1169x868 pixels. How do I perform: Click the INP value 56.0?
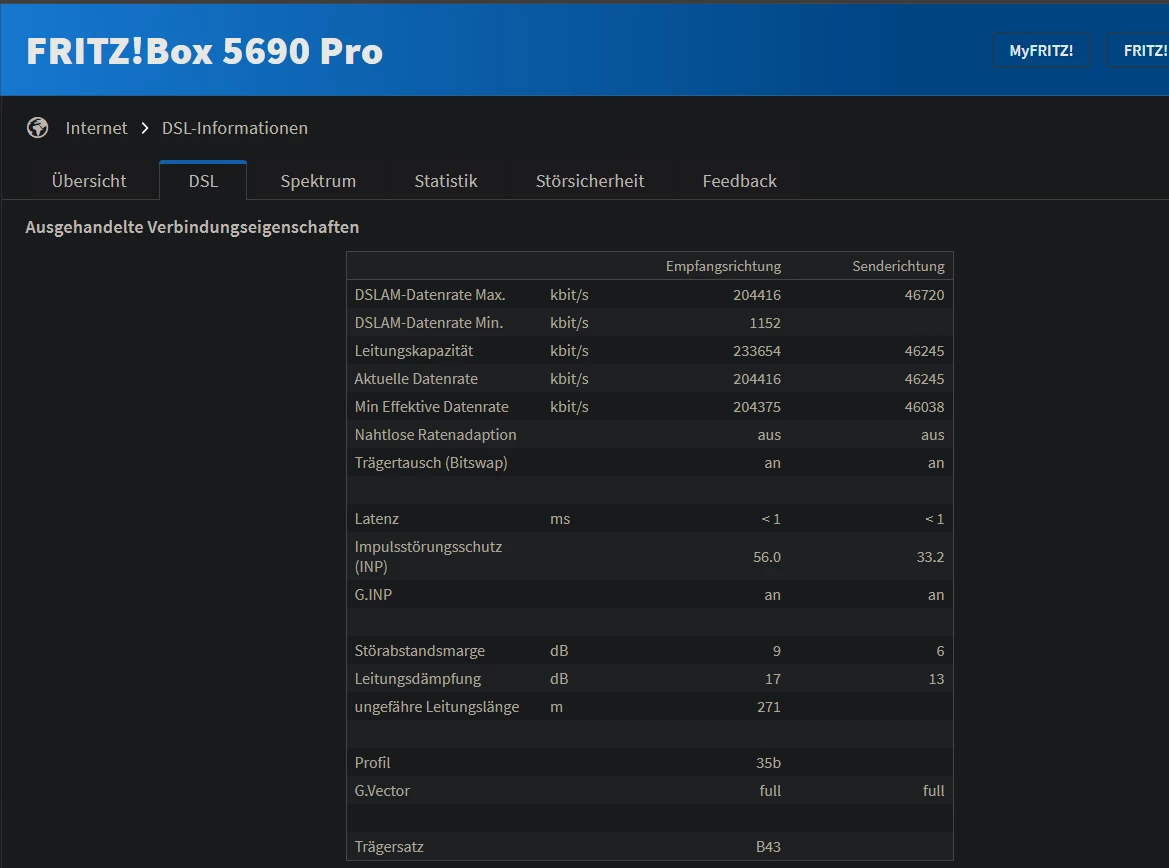click(x=767, y=556)
